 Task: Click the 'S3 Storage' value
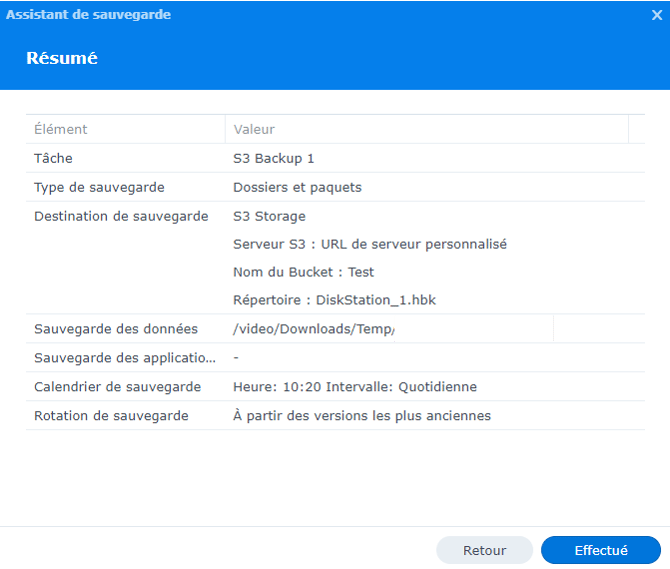click(x=269, y=217)
